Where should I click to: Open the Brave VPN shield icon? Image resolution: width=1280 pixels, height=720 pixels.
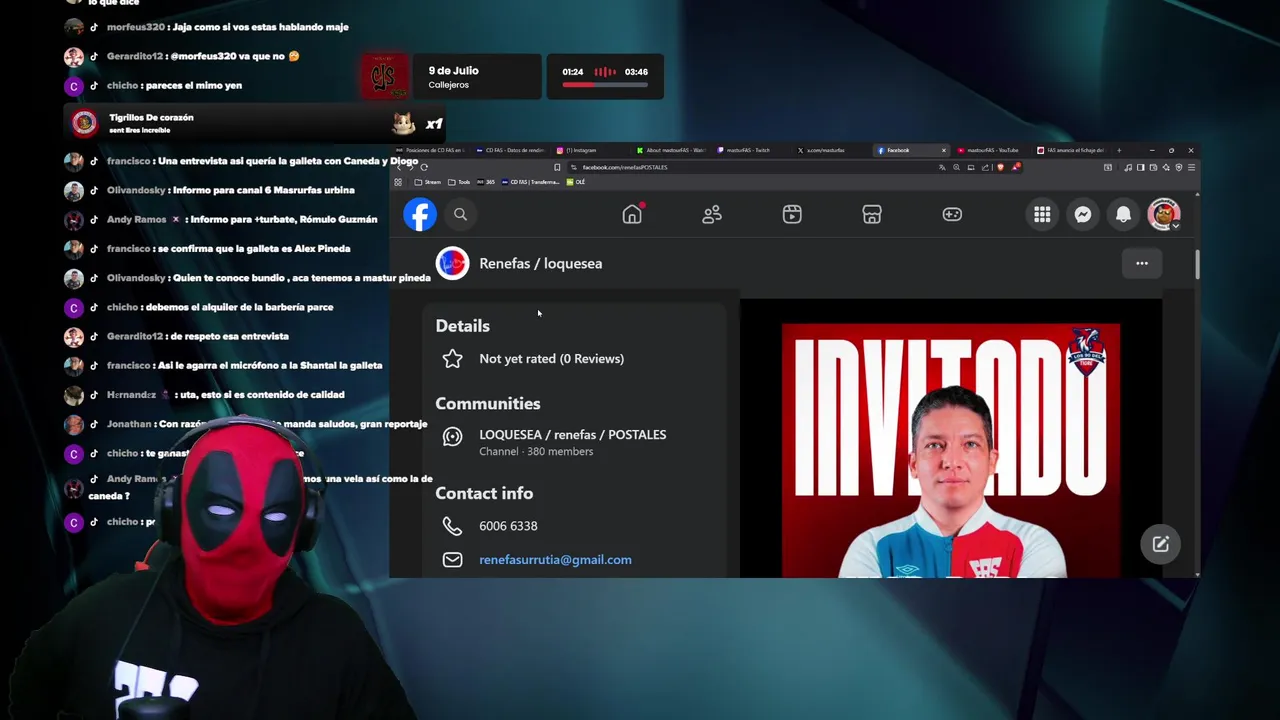(x=1179, y=167)
